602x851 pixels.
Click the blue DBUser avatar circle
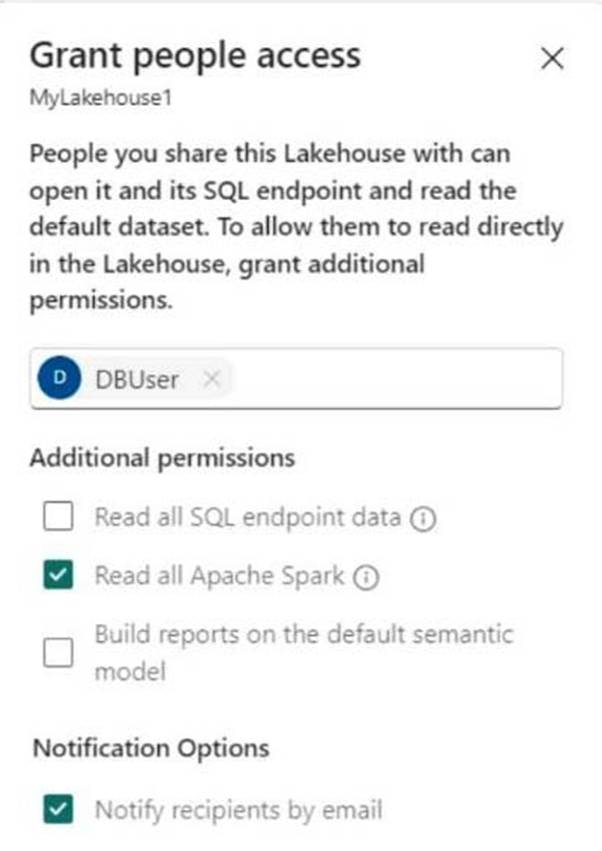[x=59, y=378]
